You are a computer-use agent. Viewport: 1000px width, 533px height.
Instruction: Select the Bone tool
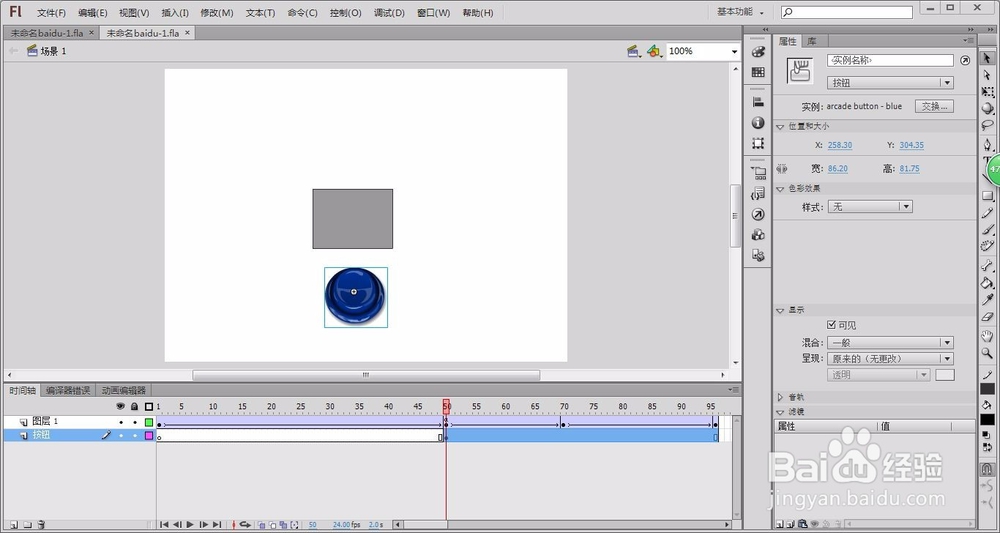coord(987,266)
